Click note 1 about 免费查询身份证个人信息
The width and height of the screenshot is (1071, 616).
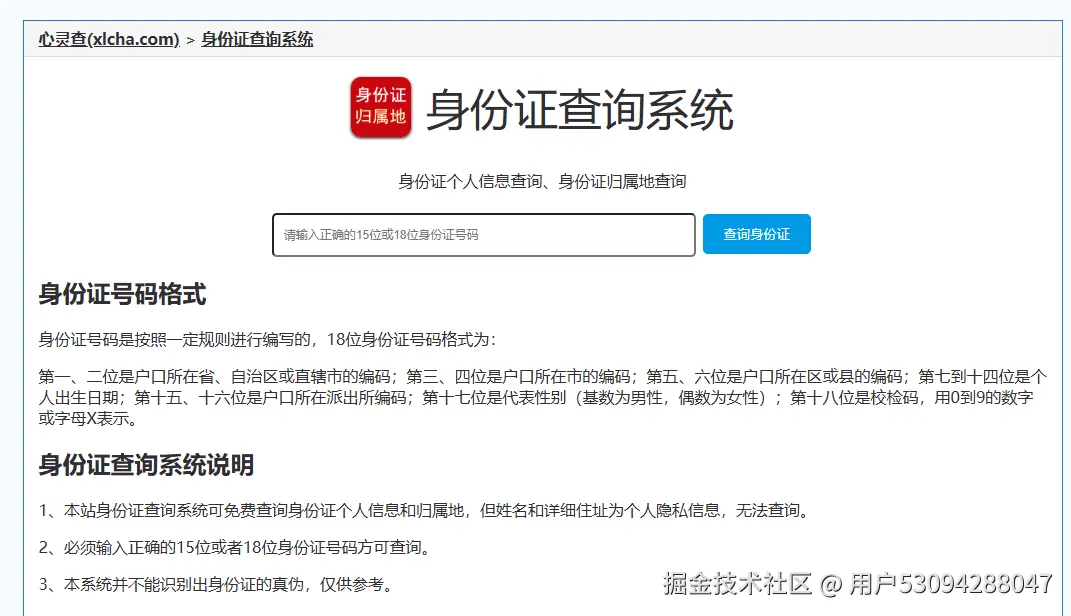coord(425,510)
